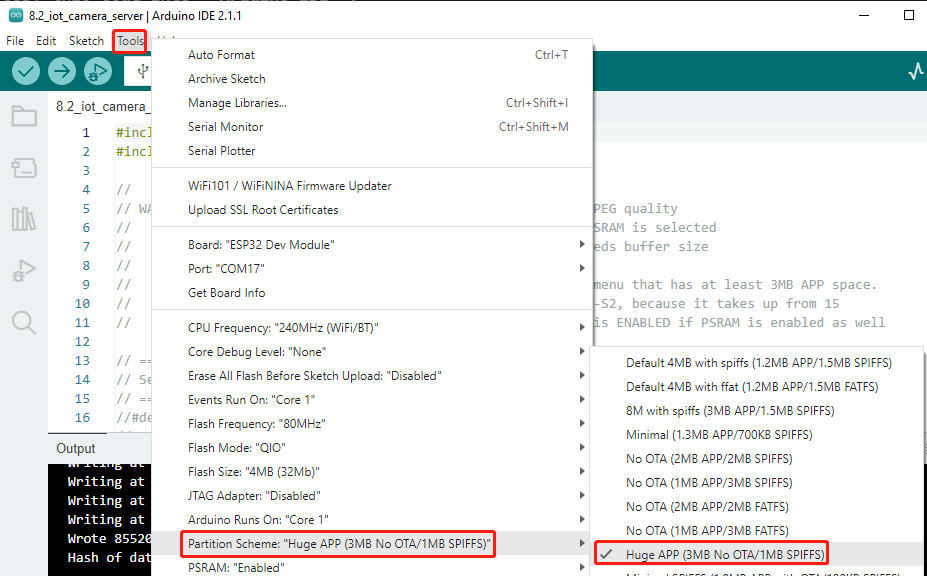Viewport: 927px width, 576px height.
Task: Expand Events Run On submenu
Action: coord(372,400)
